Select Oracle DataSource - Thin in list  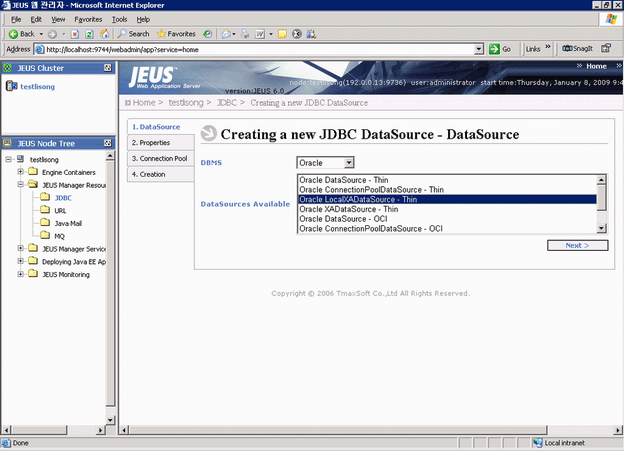tap(447, 180)
